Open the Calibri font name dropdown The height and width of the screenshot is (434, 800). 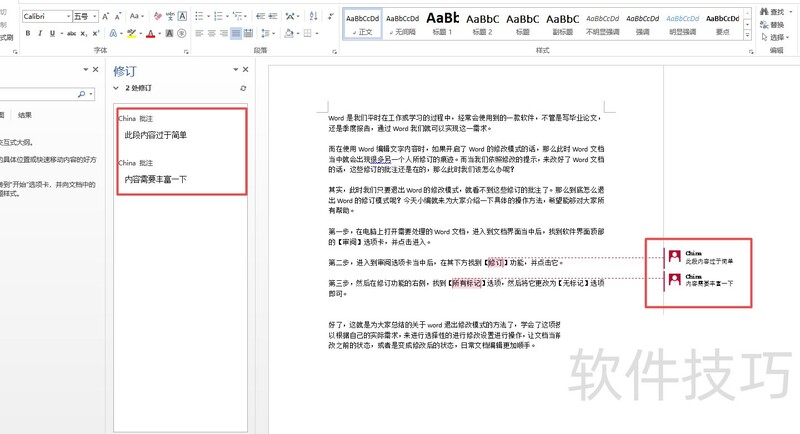click(67, 16)
